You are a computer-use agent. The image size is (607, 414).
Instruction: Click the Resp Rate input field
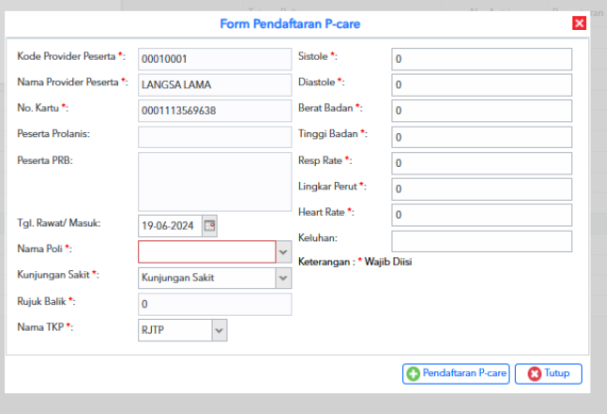pyautogui.click(x=482, y=163)
